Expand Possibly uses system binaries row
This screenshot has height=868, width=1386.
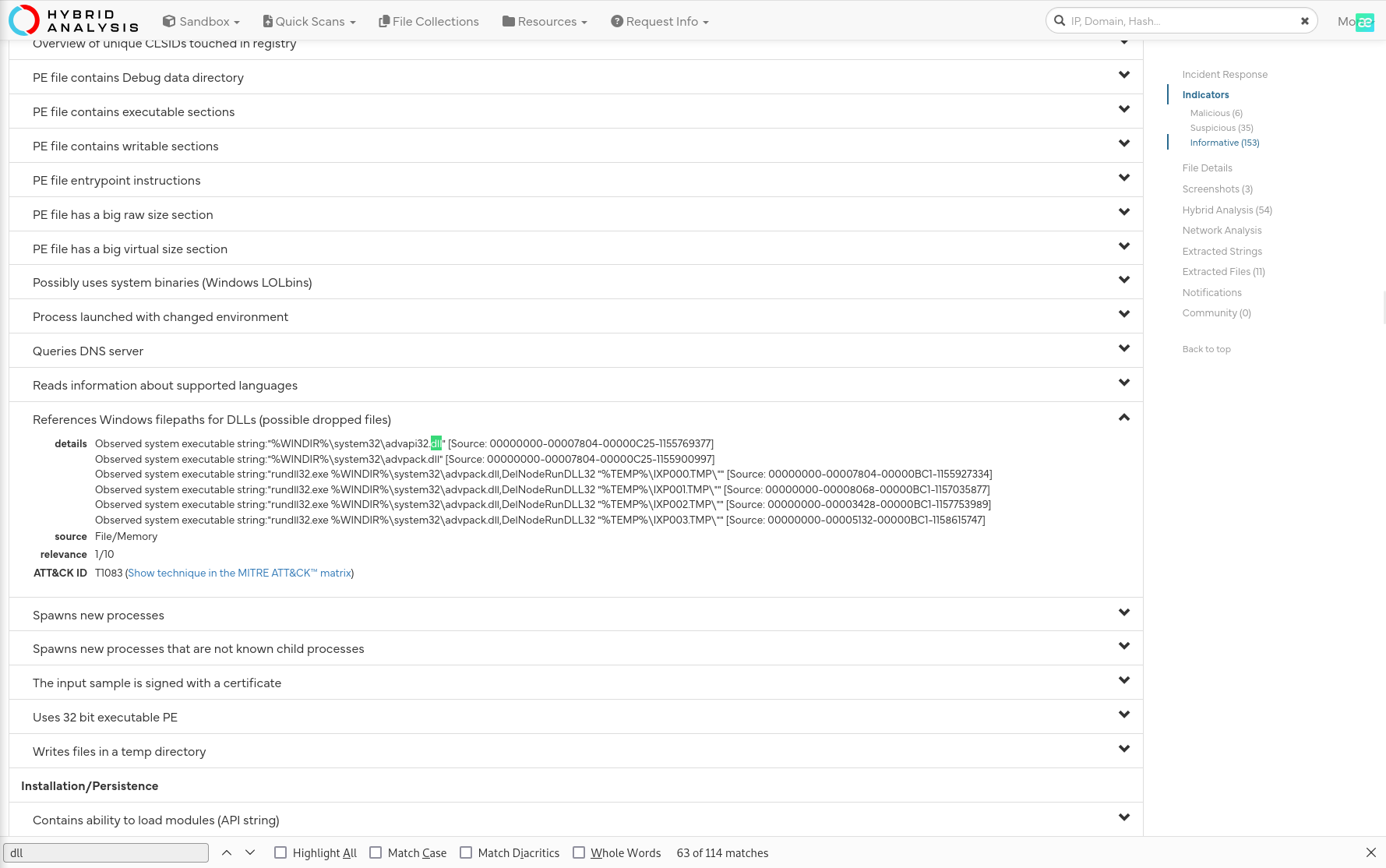pyautogui.click(x=576, y=282)
